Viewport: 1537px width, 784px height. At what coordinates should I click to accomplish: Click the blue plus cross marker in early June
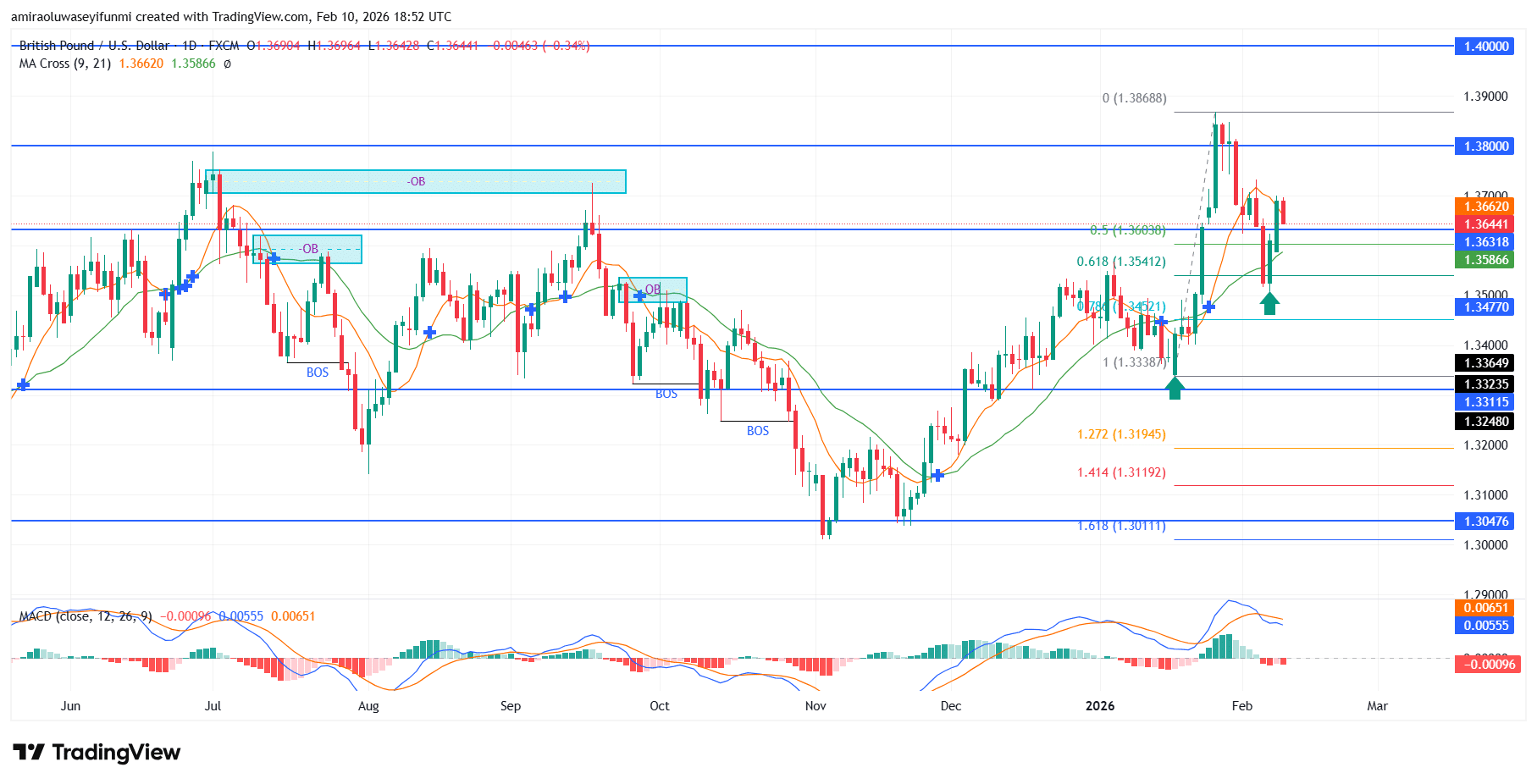(22, 385)
